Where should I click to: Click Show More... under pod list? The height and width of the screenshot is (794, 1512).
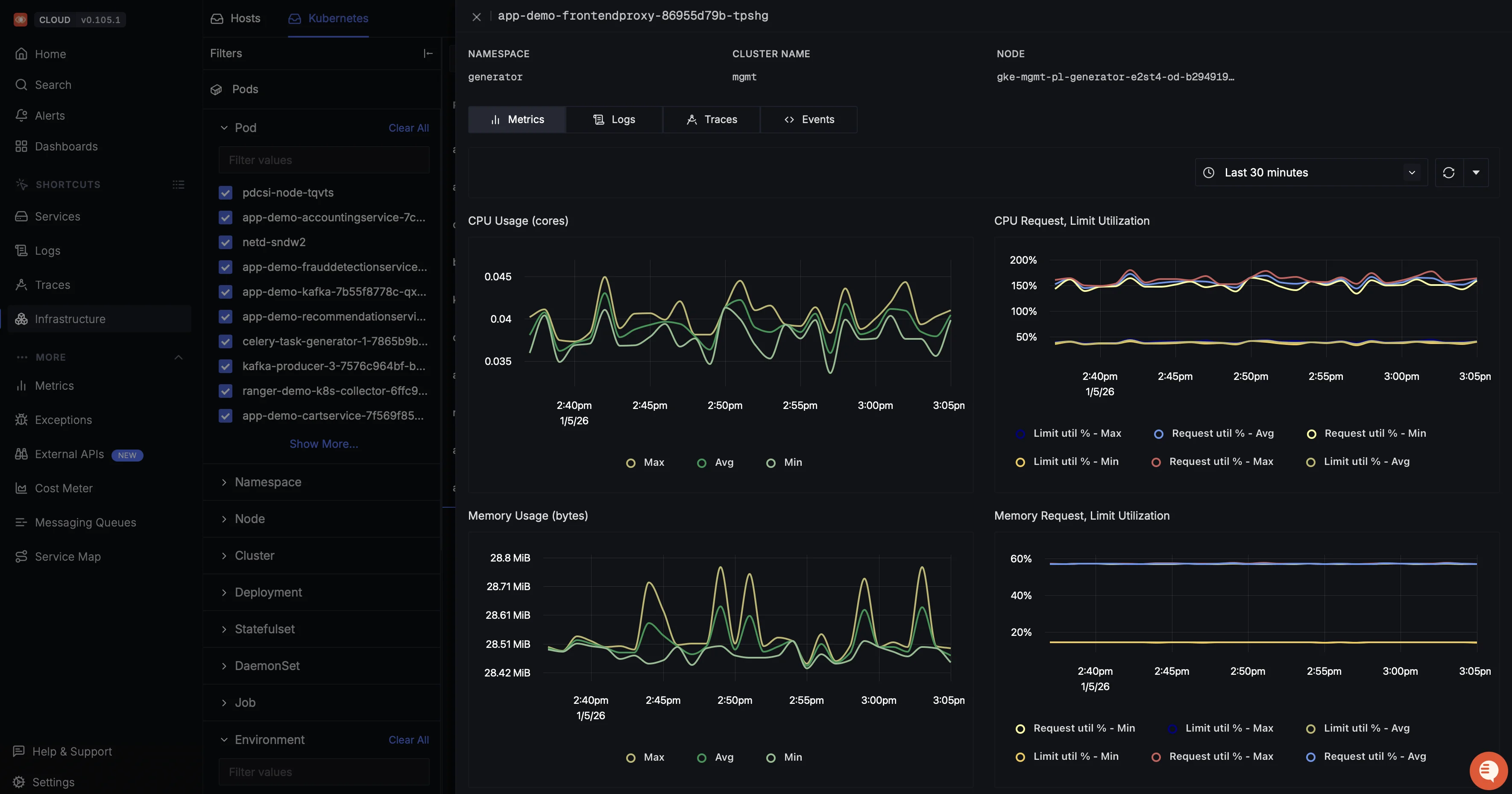pos(323,444)
